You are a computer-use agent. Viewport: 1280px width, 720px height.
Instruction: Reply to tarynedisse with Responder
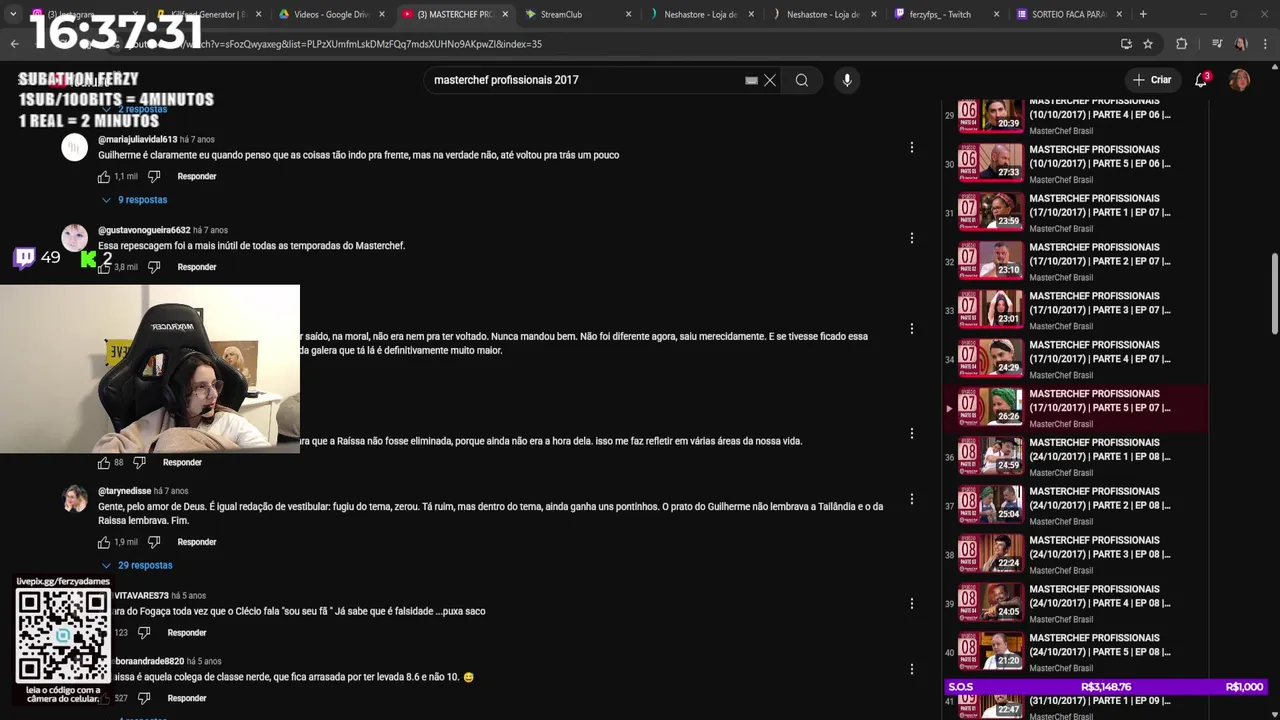coord(197,542)
